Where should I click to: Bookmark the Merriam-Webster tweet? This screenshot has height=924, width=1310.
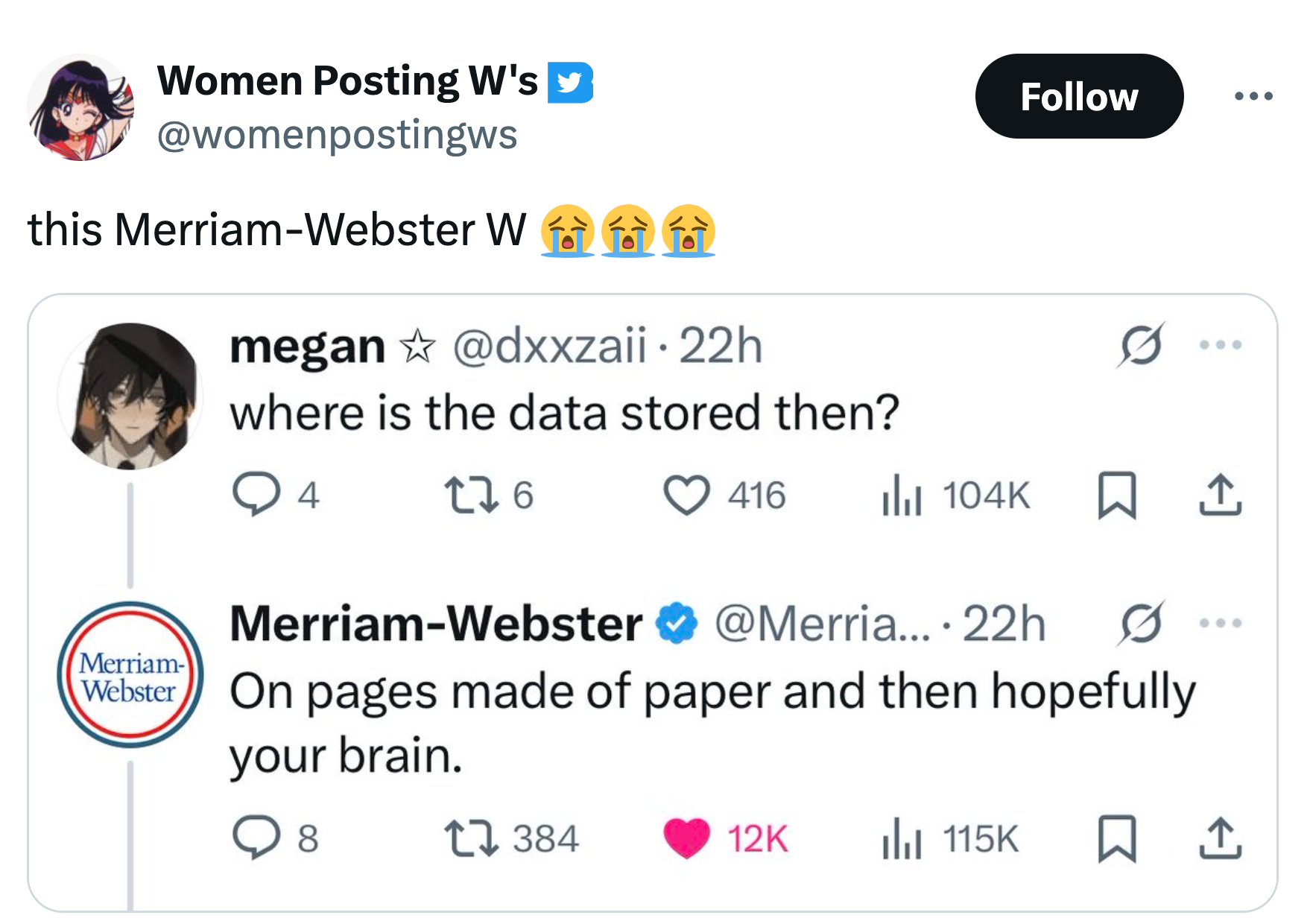(x=1116, y=839)
